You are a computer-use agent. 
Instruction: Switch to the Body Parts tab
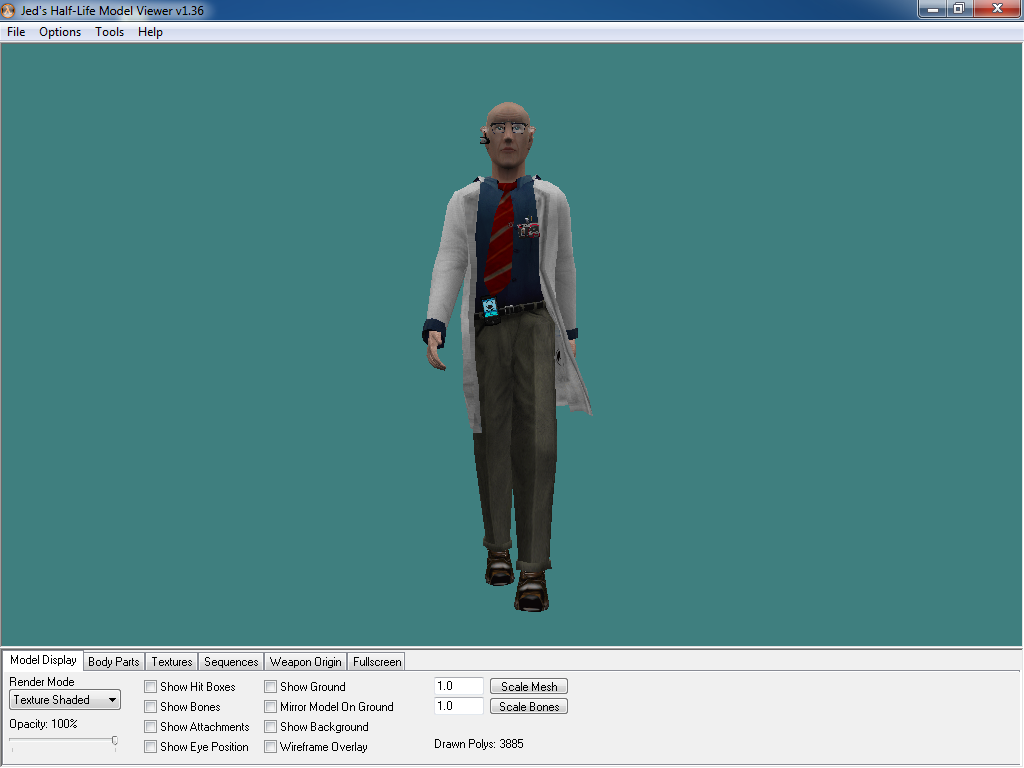(x=114, y=662)
